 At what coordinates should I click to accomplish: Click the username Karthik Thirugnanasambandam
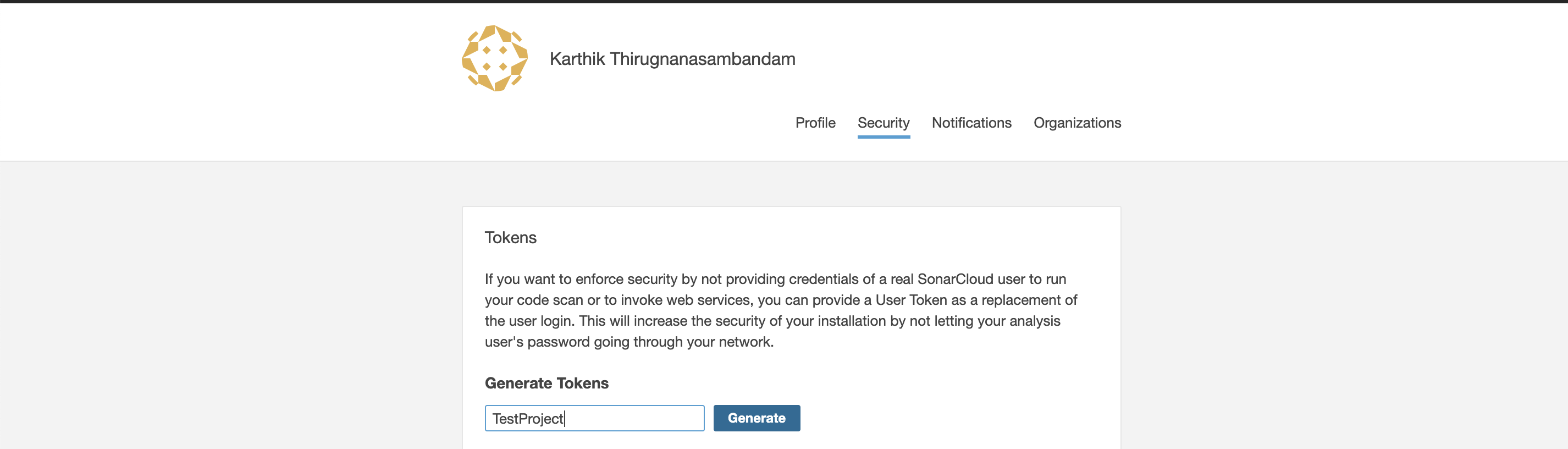672,58
